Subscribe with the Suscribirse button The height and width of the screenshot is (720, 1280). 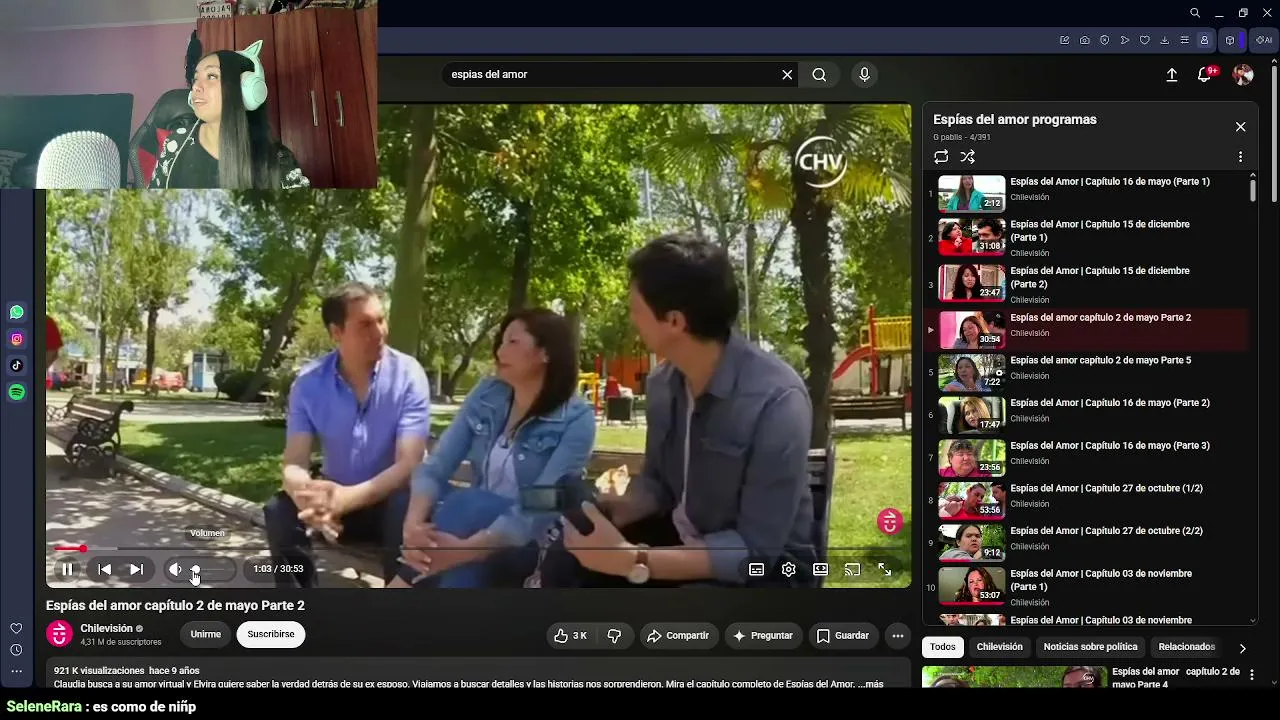[271, 634]
